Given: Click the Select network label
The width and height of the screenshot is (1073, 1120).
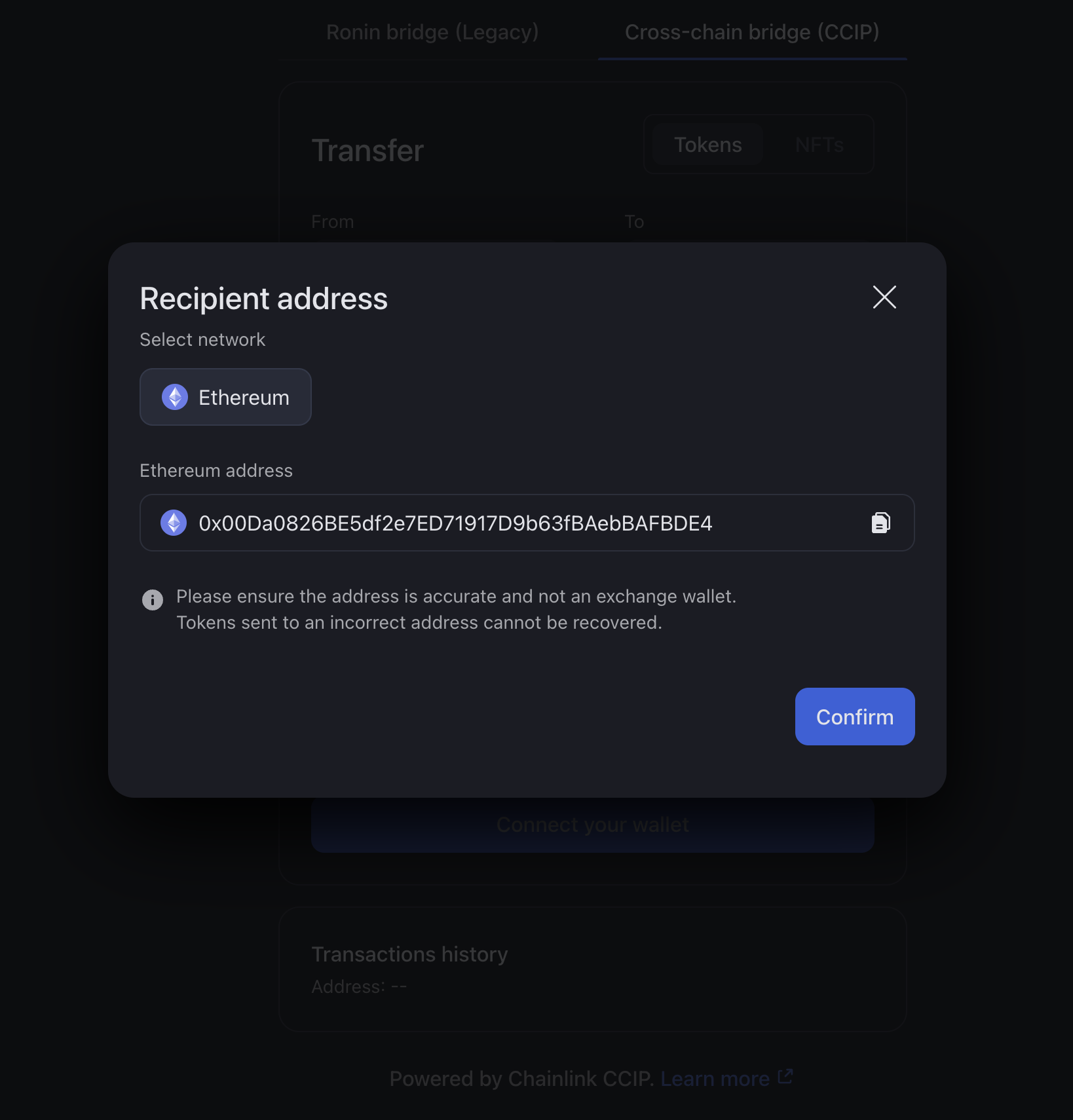Looking at the screenshot, I should coord(202,339).
